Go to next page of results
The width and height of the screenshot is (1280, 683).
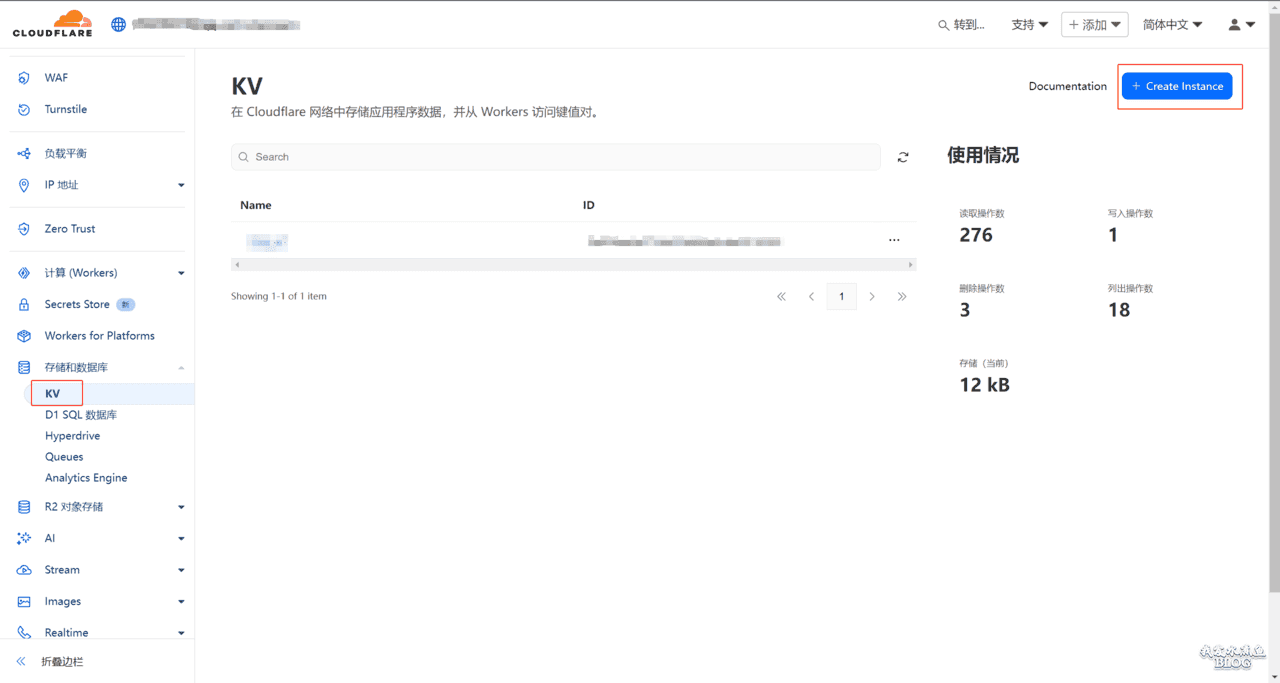click(x=872, y=297)
